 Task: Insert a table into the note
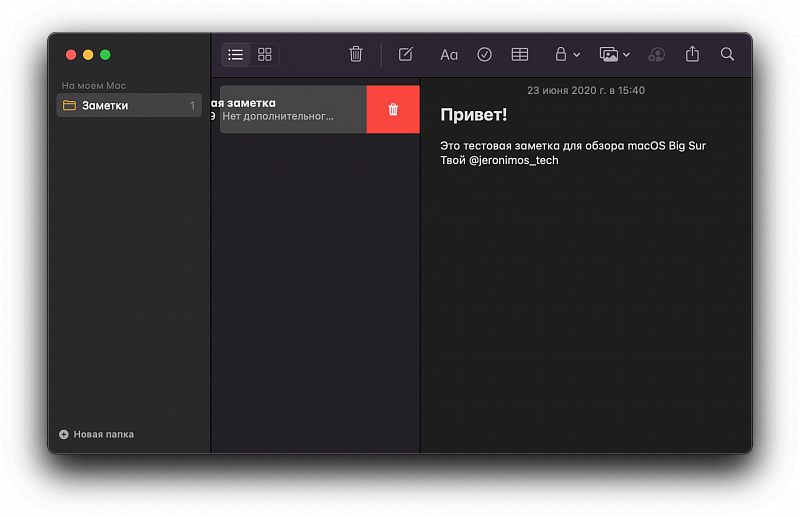coord(519,54)
